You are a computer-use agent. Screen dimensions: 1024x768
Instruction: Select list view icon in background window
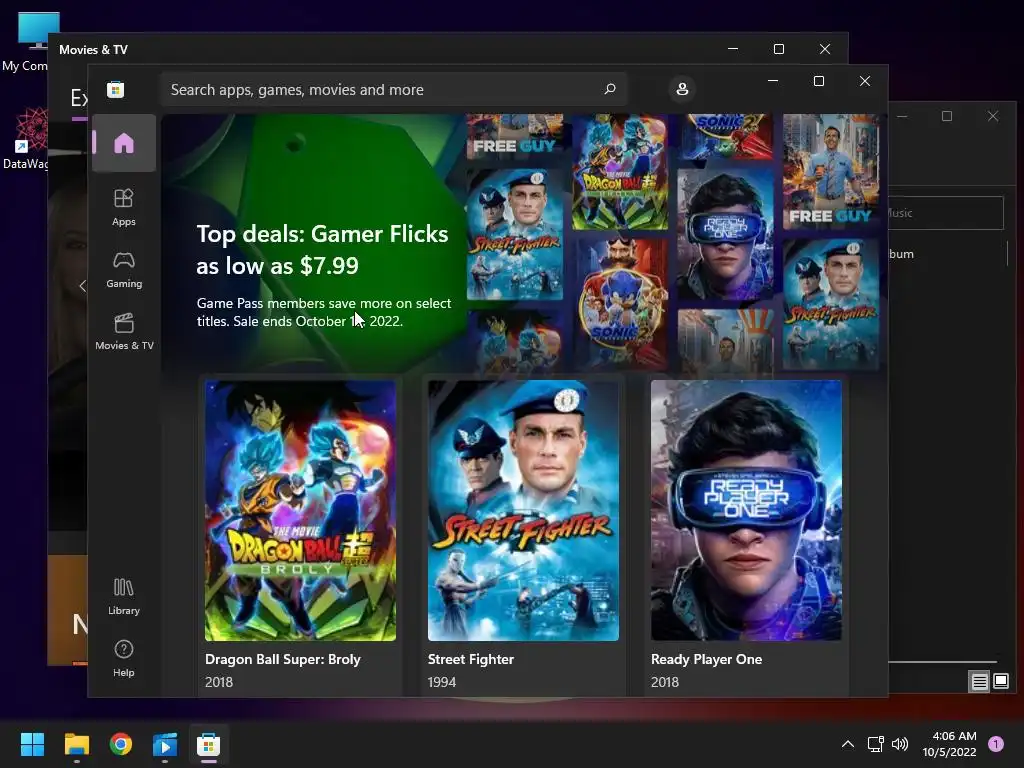(x=979, y=682)
